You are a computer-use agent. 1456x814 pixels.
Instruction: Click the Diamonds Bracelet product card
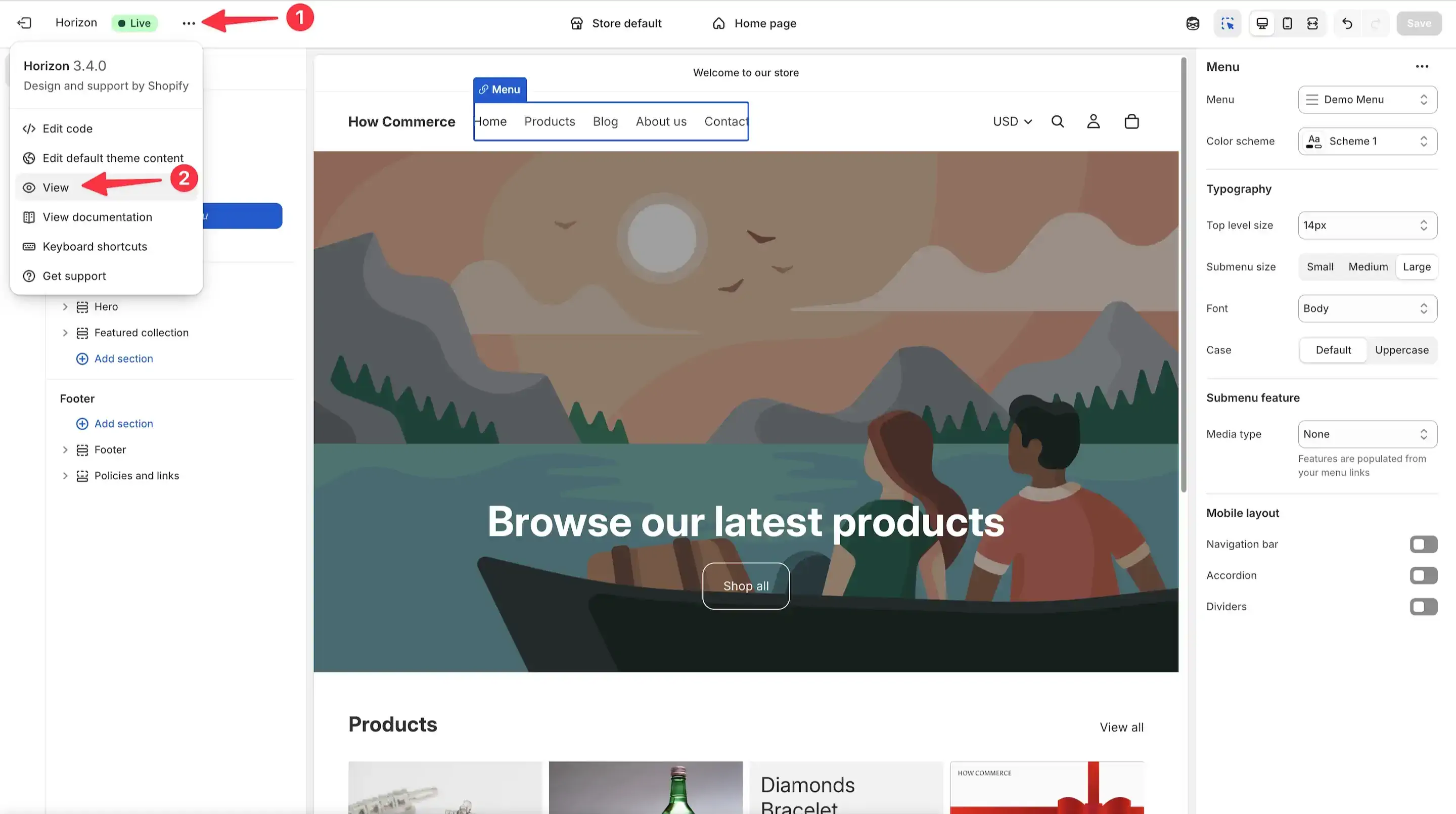(x=846, y=787)
